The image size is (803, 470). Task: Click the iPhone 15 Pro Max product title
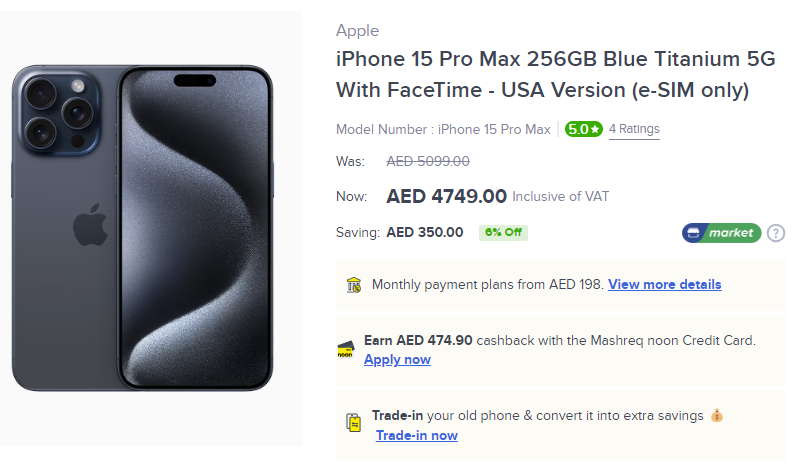(x=555, y=74)
